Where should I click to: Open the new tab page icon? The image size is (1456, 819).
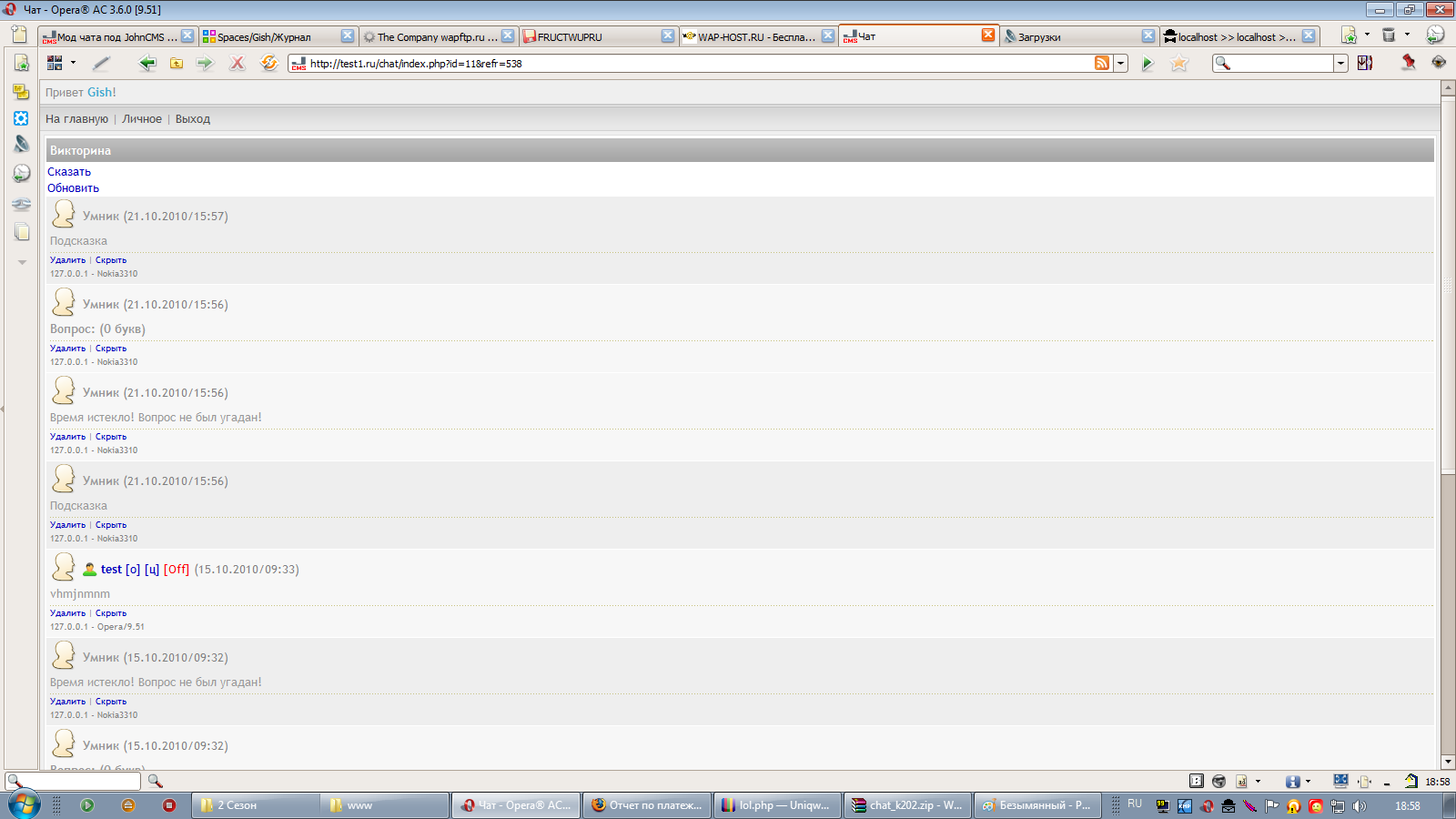pos(19,35)
